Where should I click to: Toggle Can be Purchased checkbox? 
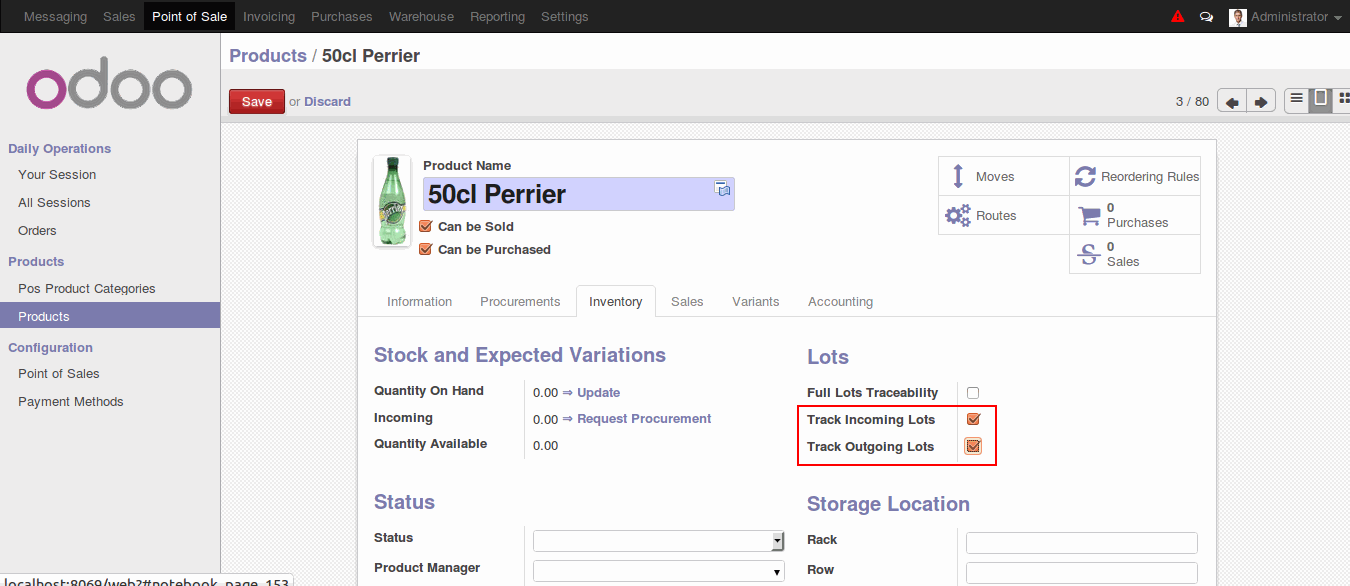[426, 249]
